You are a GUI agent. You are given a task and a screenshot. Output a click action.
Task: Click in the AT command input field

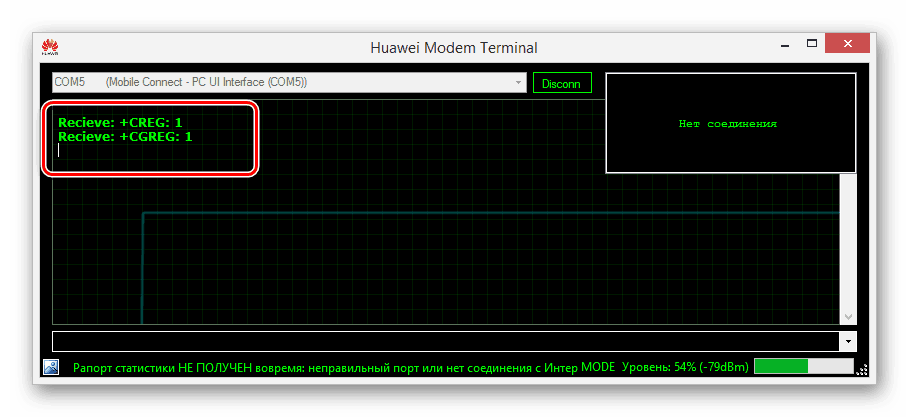446,342
